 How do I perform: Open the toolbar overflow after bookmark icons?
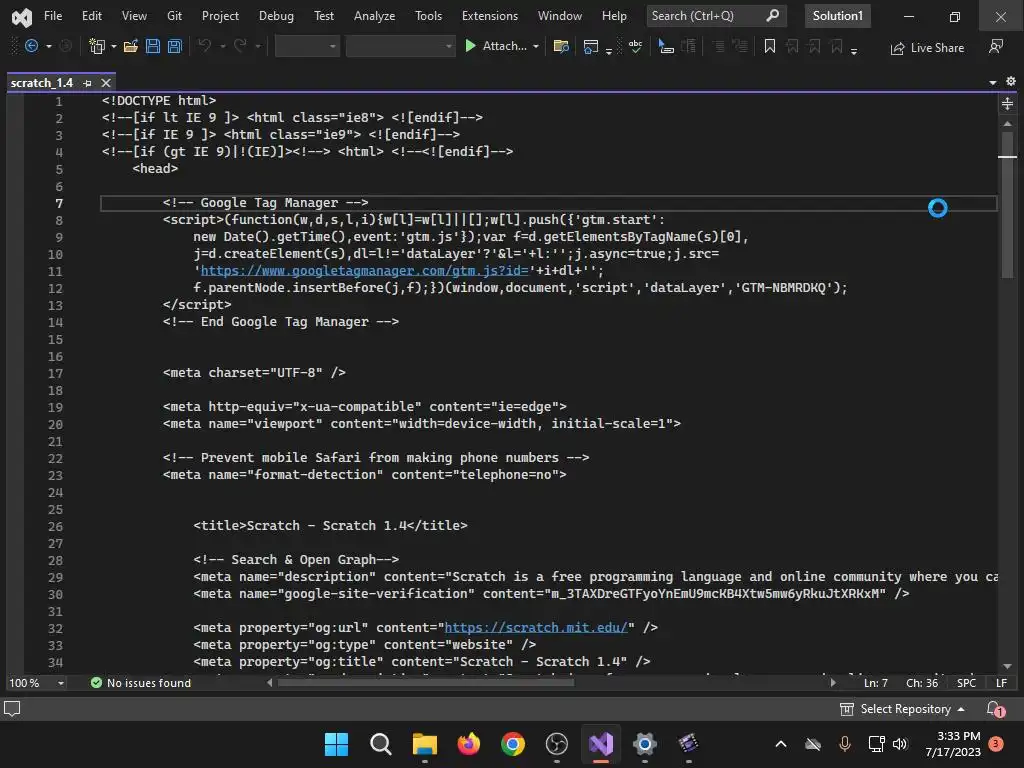coord(854,51)
